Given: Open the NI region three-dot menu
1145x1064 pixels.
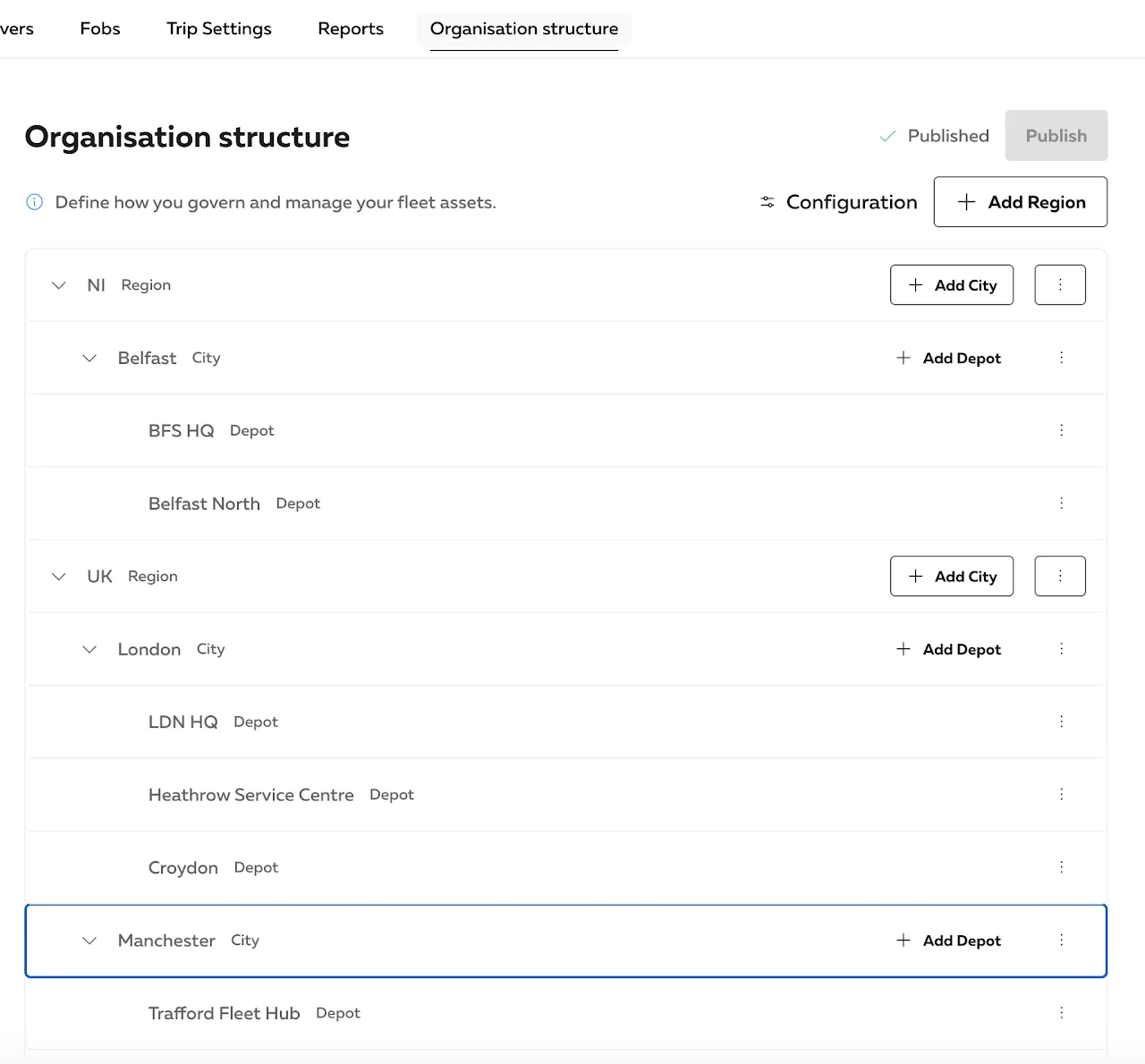Looking at the screenshot, I should [x=1060, y=284].
